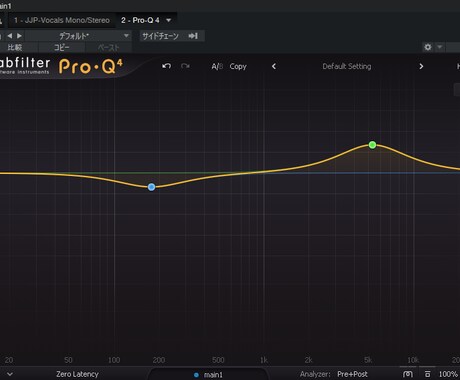Click the redo arrow icon
460x380 pixels.
coord(185,66)
